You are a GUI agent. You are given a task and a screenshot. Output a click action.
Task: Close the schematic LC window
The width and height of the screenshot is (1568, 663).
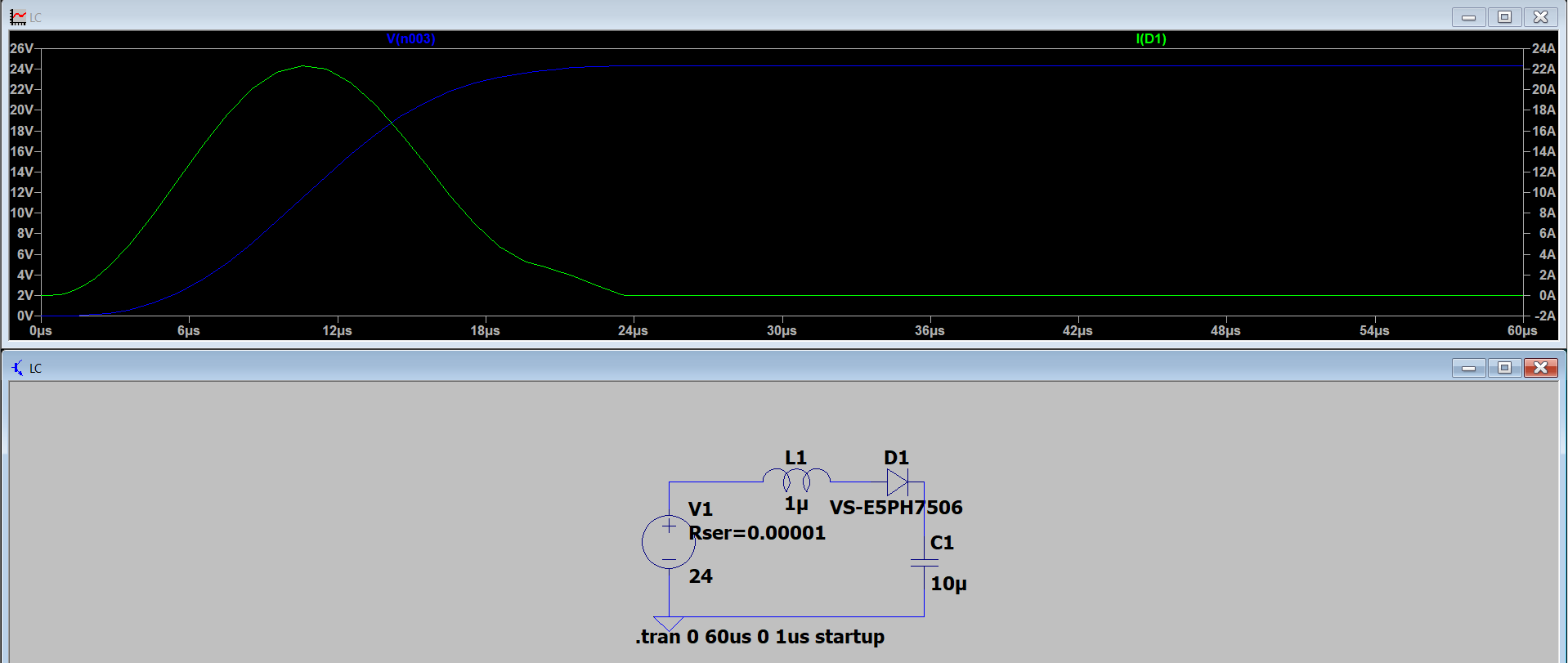click(x=1540, y=368)
